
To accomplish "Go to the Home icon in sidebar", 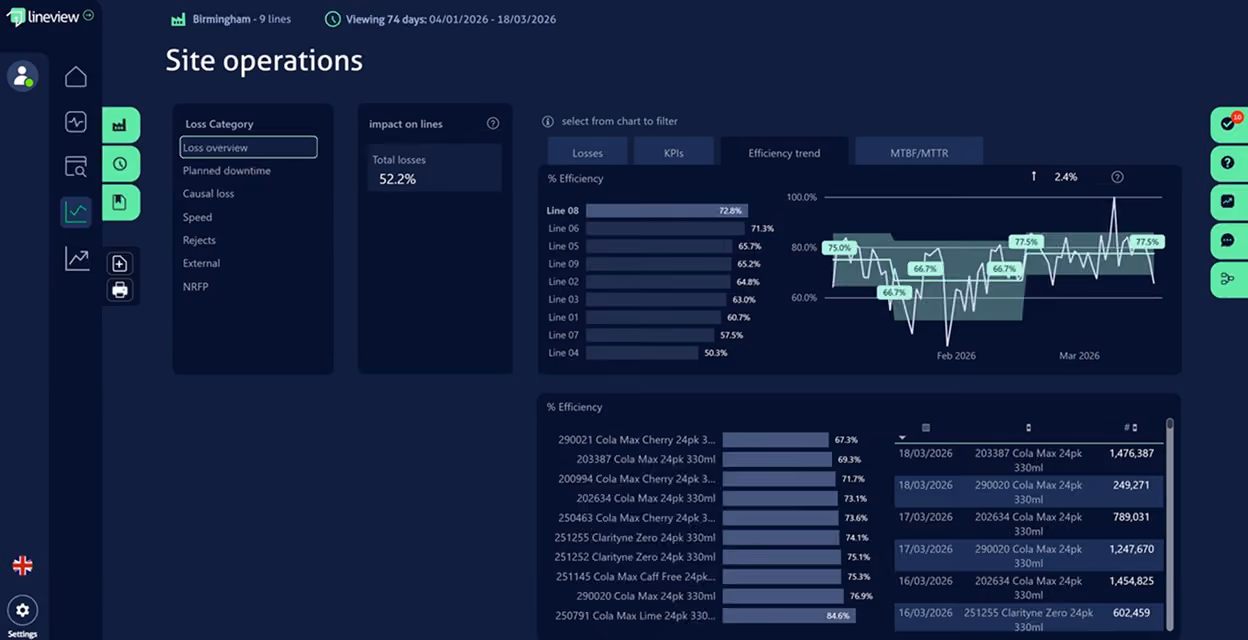I will (x=76, y=77).
